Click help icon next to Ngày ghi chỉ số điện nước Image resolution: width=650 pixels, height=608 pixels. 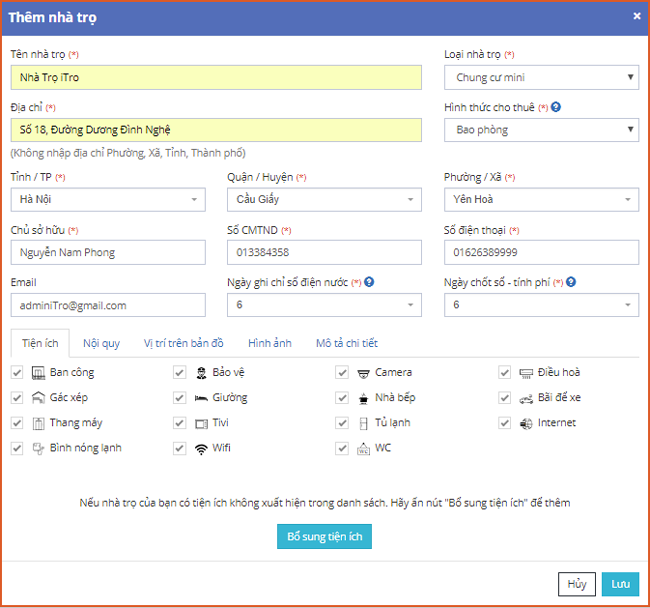click(x=369, y=283)
